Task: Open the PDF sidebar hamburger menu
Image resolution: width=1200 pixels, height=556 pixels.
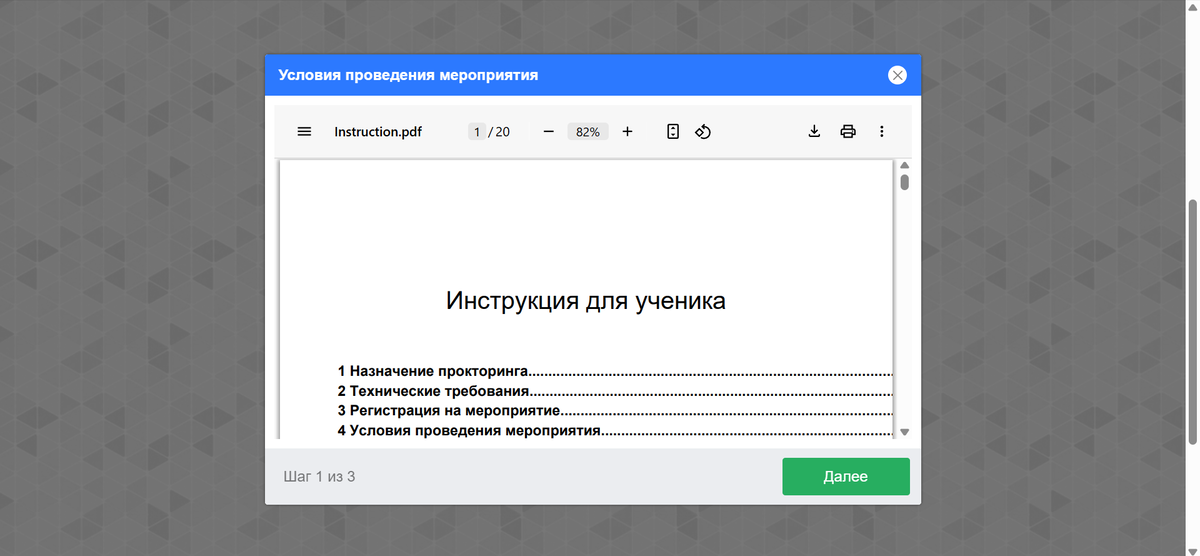Action: (305, 131)
